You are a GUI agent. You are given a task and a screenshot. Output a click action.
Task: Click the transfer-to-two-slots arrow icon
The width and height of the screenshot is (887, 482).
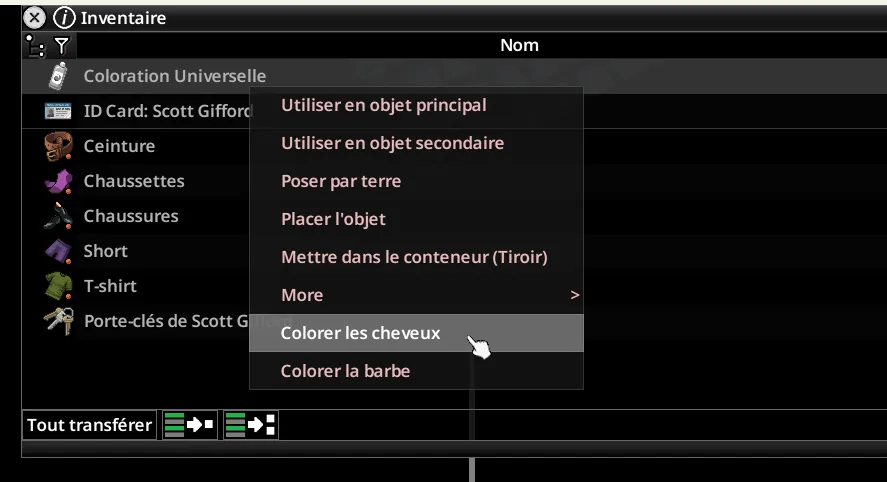[x=251, y=425]
